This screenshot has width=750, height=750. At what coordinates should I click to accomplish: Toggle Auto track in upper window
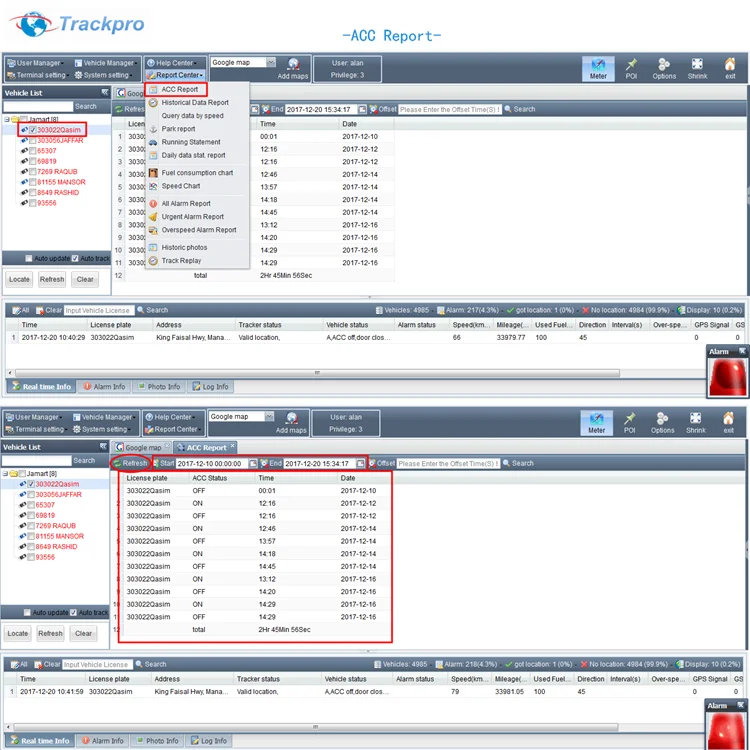[x=75, y=258]
